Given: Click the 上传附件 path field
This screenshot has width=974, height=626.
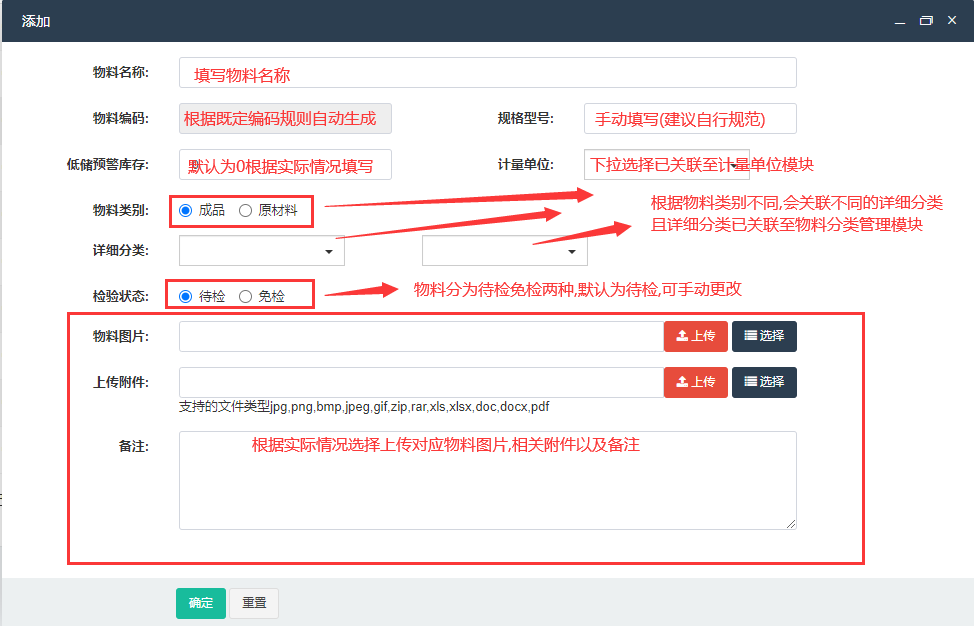Looking at the screenshot, I should click(x=422, y=382).
